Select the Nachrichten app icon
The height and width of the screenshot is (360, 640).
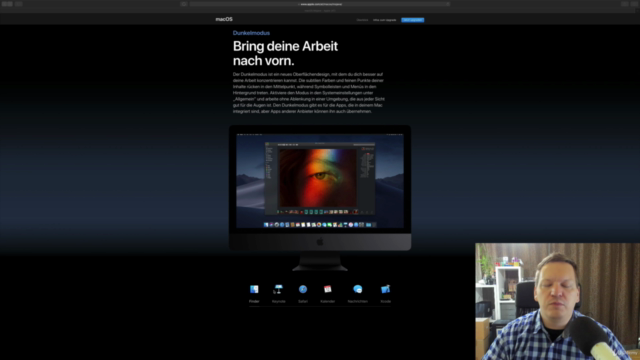point(358,289)
